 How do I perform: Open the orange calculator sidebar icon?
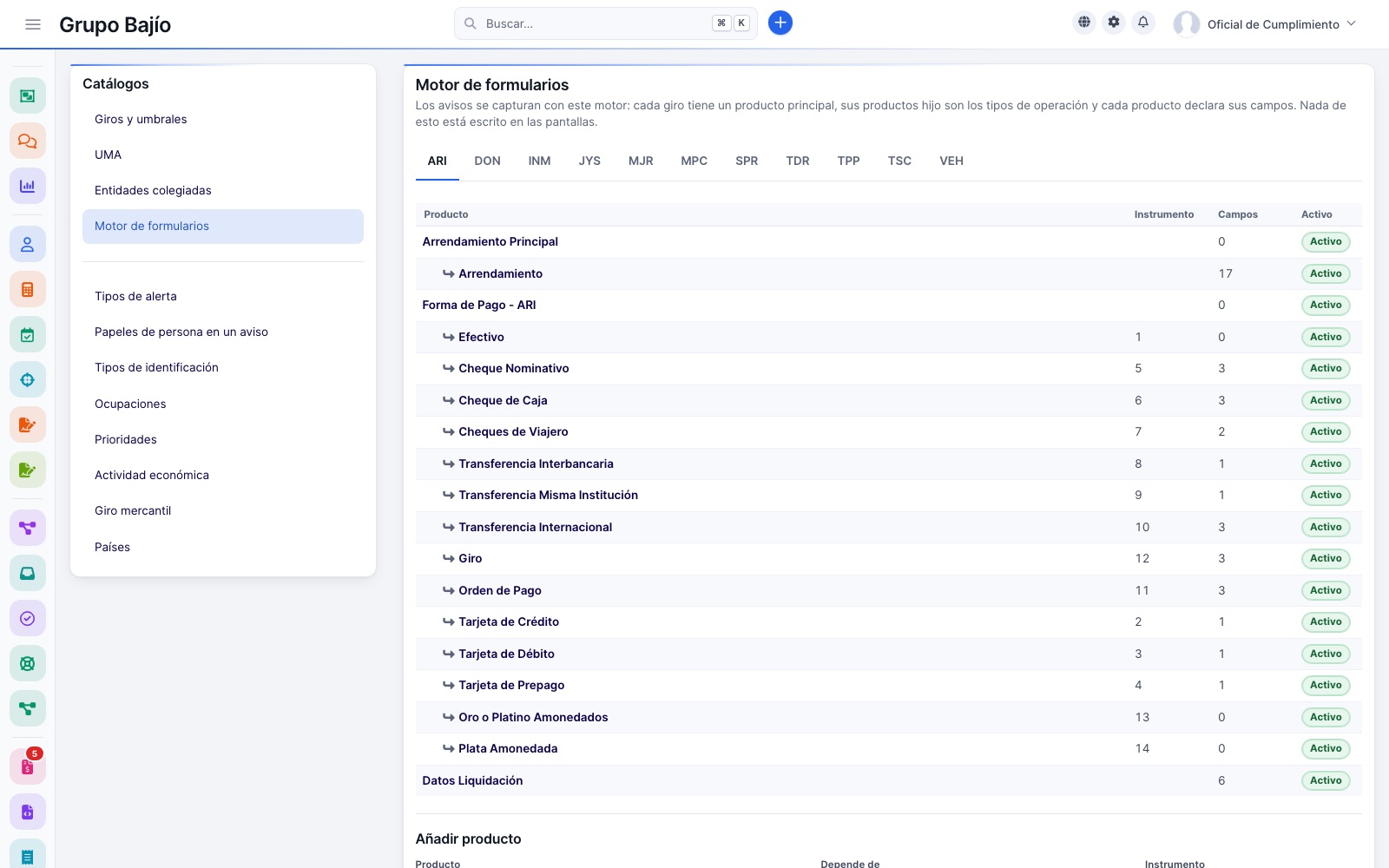point(28,290)
